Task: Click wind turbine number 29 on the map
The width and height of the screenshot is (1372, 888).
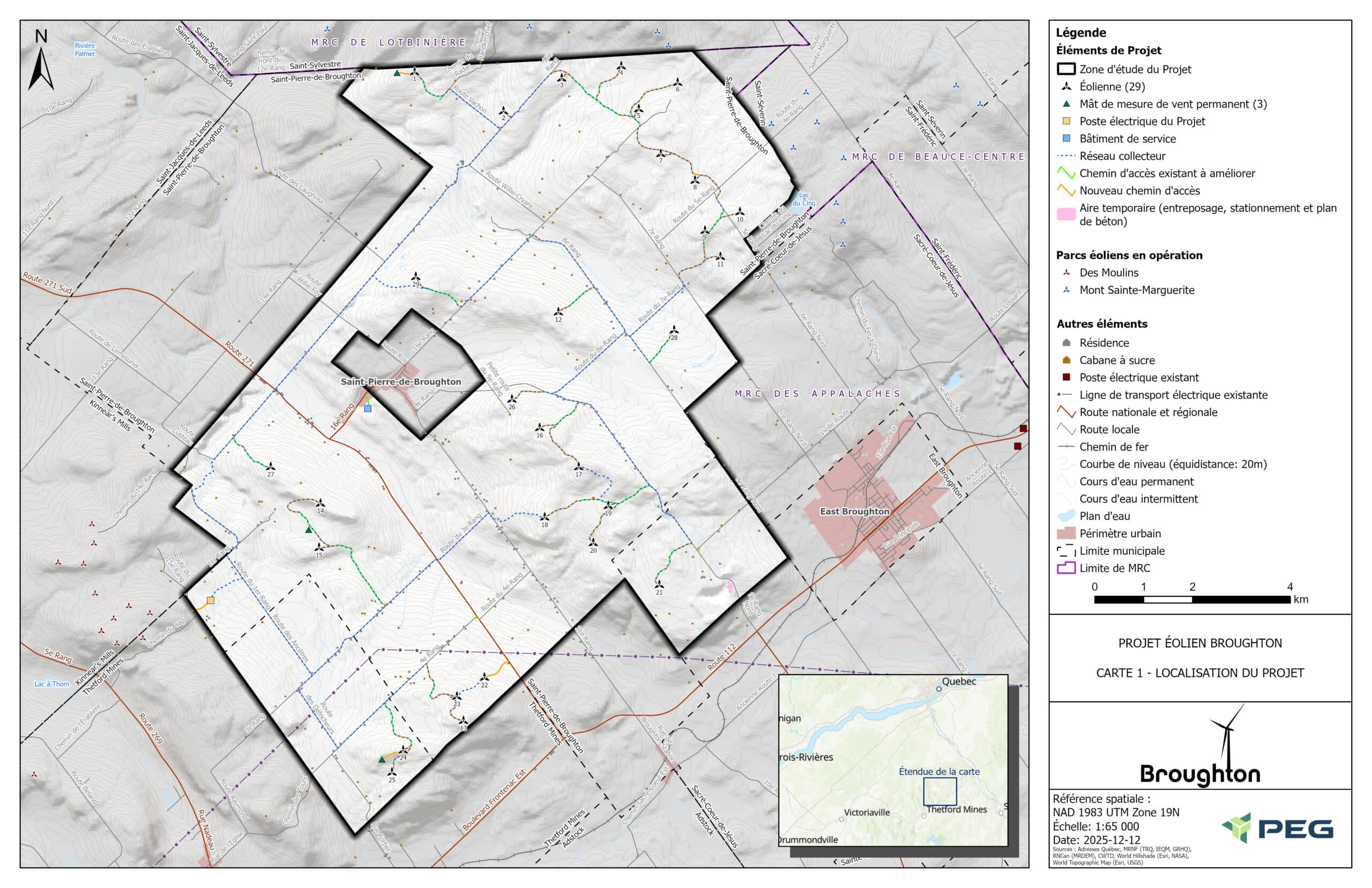Action: 415,277
